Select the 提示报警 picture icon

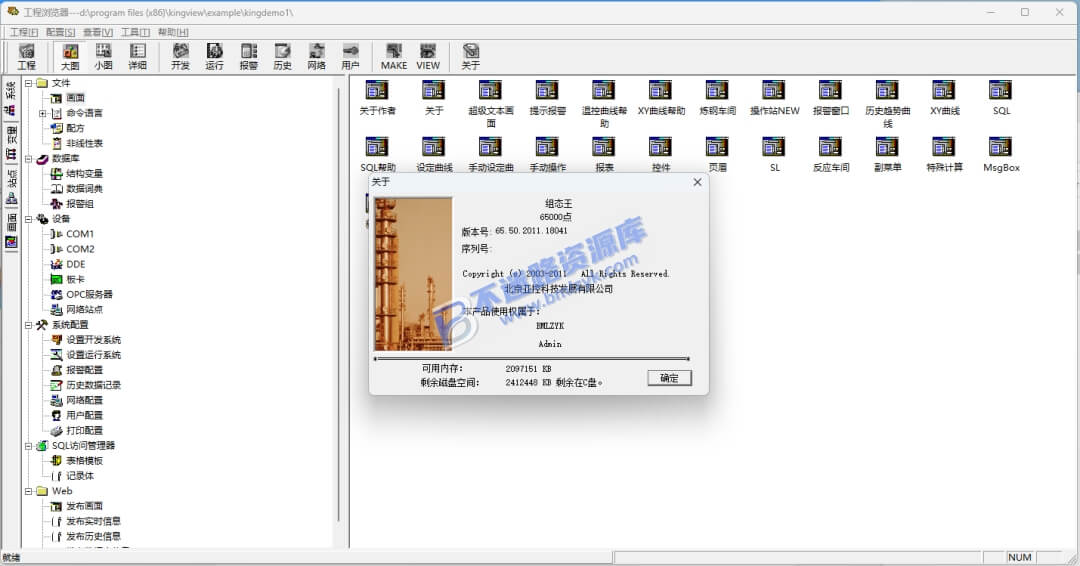pyautogui.click(x=548, y=98)
